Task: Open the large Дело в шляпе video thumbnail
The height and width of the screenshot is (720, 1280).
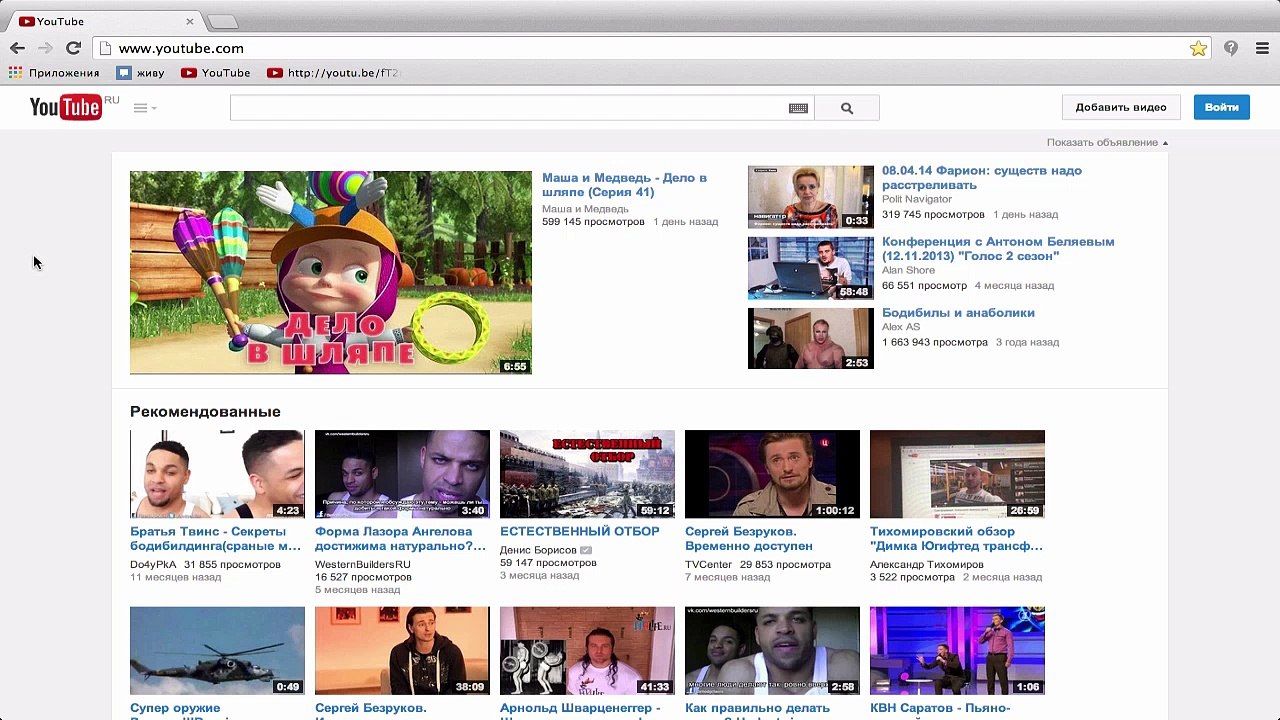Action: click(x=331, y=272)
